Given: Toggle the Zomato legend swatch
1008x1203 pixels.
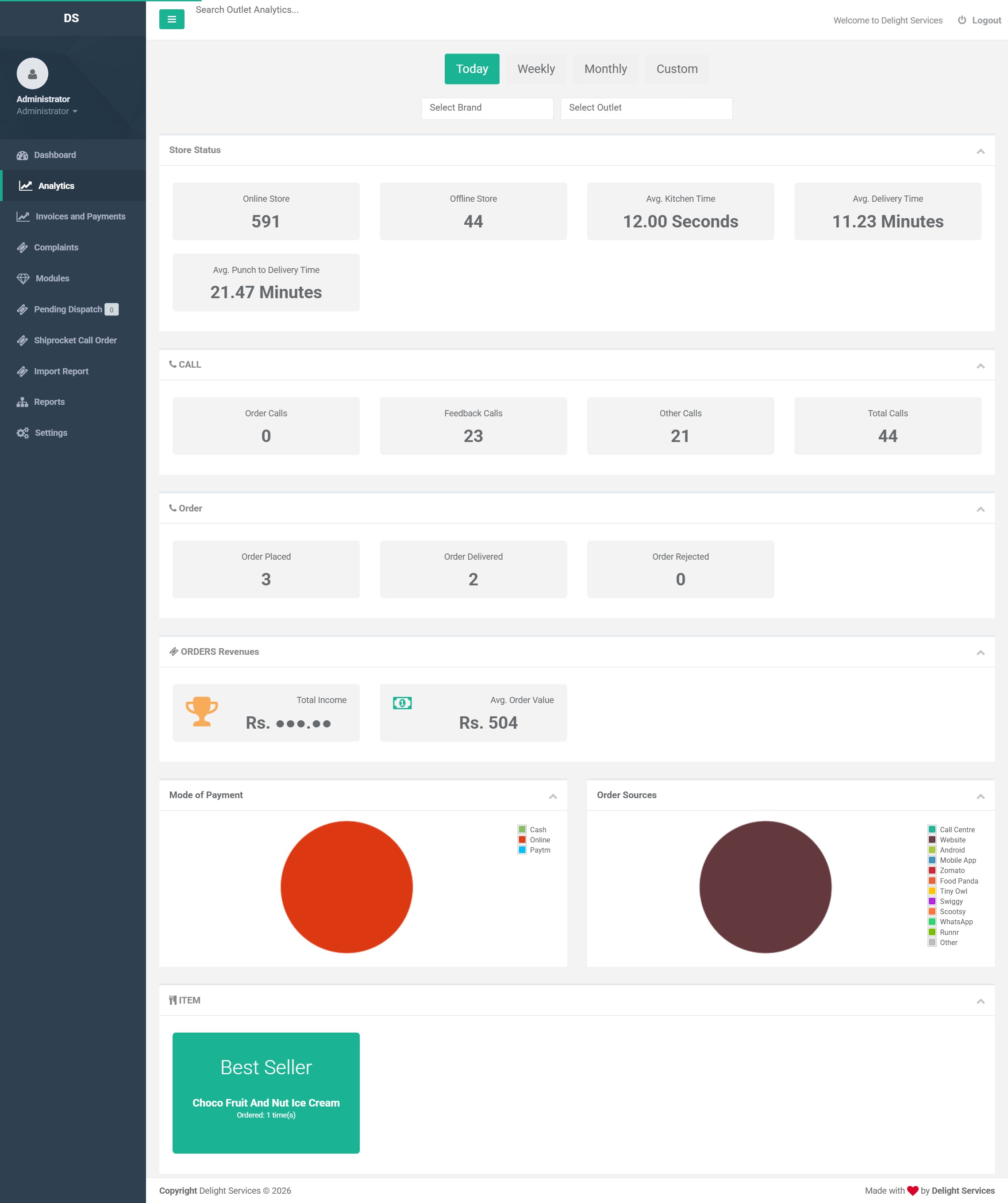Looking at the screenshot, I should 932,871.
